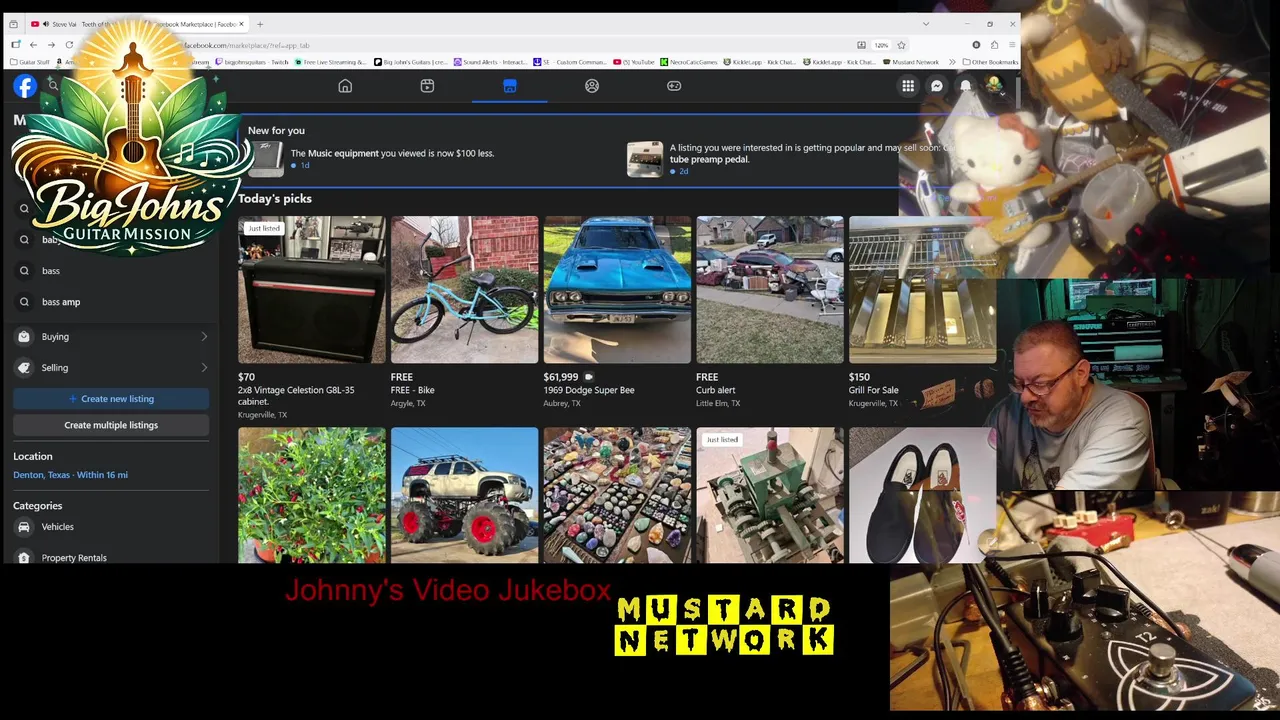
Task: Open the Facebook menu grid icon
Action: point(908,86)
